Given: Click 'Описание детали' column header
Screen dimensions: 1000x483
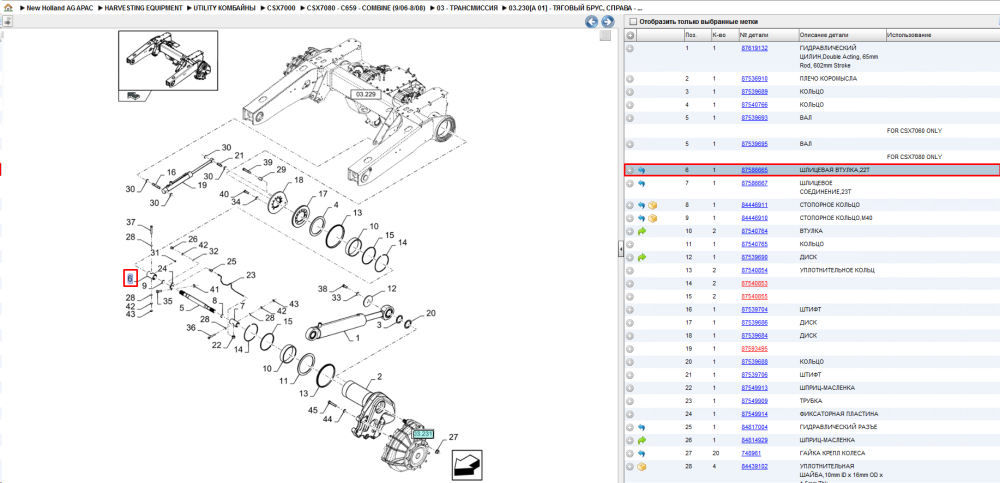Looking at the screenshot, I should (x=823, y=34).
